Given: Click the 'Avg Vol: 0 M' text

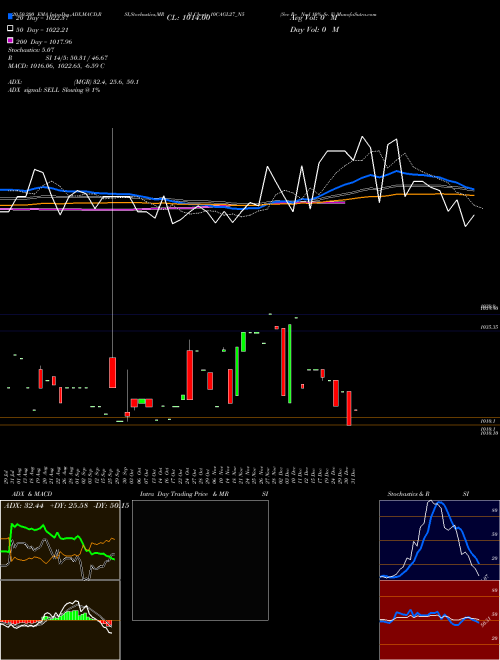Looking at the screenshot, I should [314, 18].
